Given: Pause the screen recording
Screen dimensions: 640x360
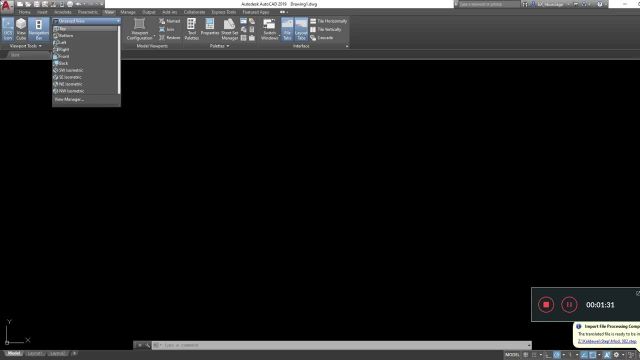Looking at the screenshot, I should [x=569, y=304].
